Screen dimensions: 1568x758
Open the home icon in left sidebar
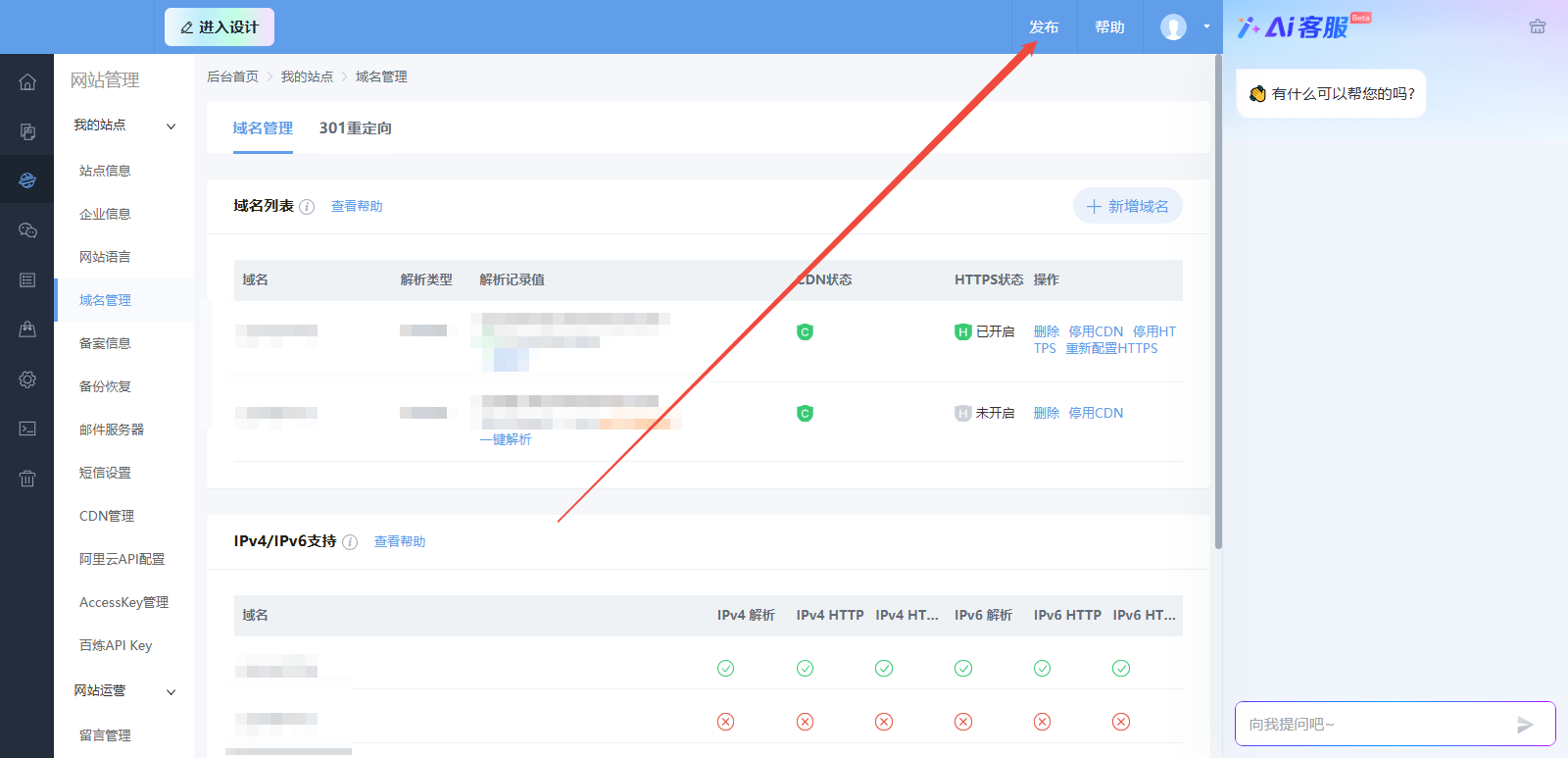tap(27, 81)
